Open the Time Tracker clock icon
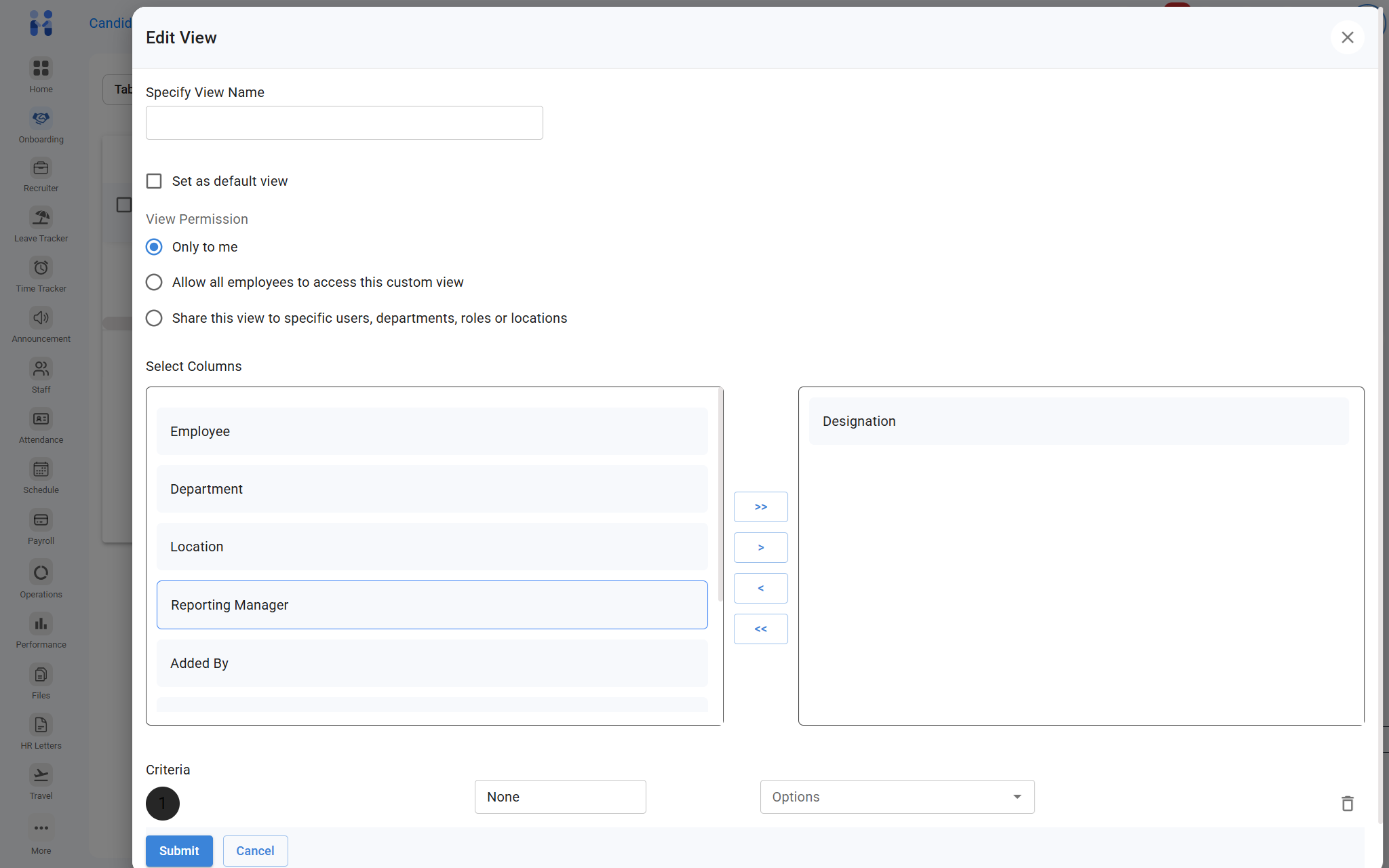 click(41, 268)
